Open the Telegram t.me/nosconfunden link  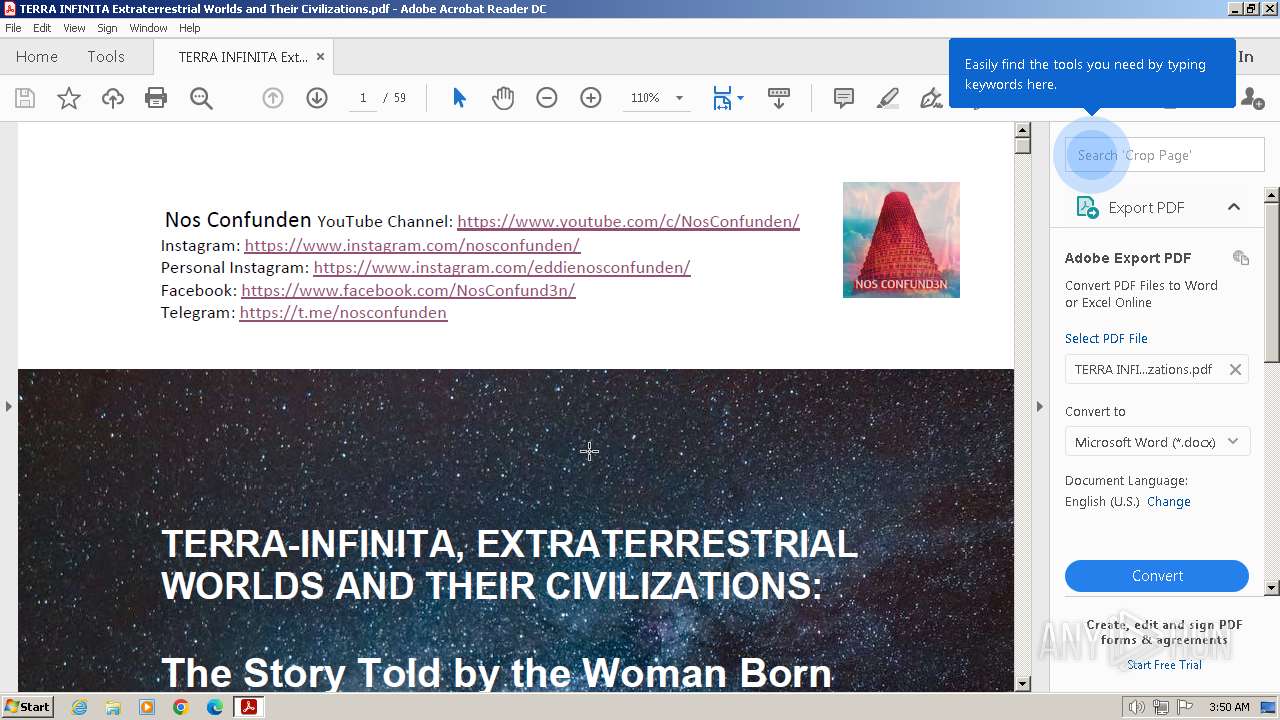[343, 313]
